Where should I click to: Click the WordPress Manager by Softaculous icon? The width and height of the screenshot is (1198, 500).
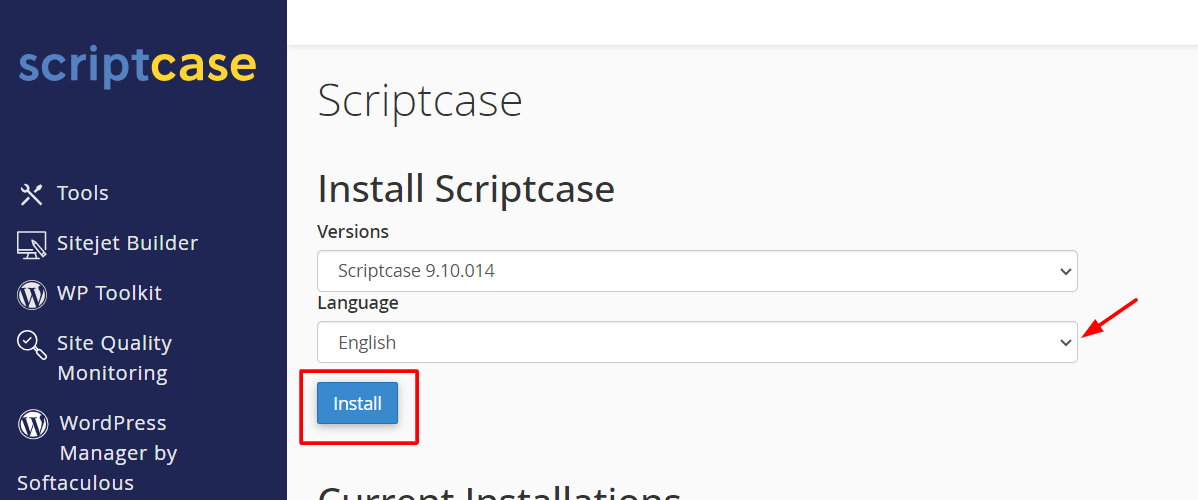click(x=33, y=424)
